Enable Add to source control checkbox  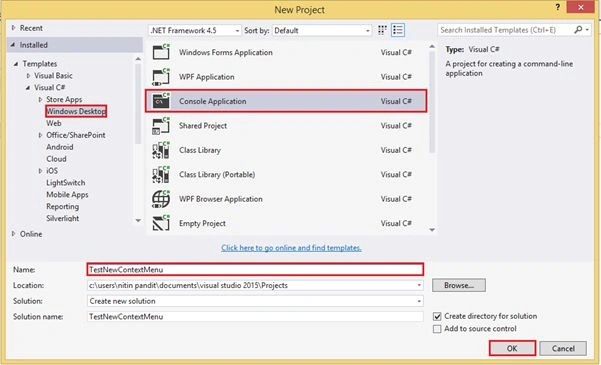(x=437, y=329)
